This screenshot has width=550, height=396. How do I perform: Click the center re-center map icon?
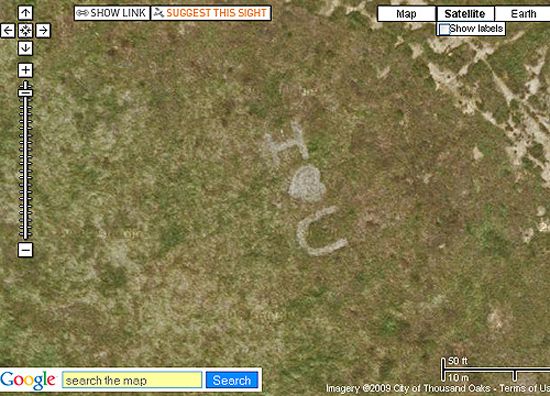(25, 31)
